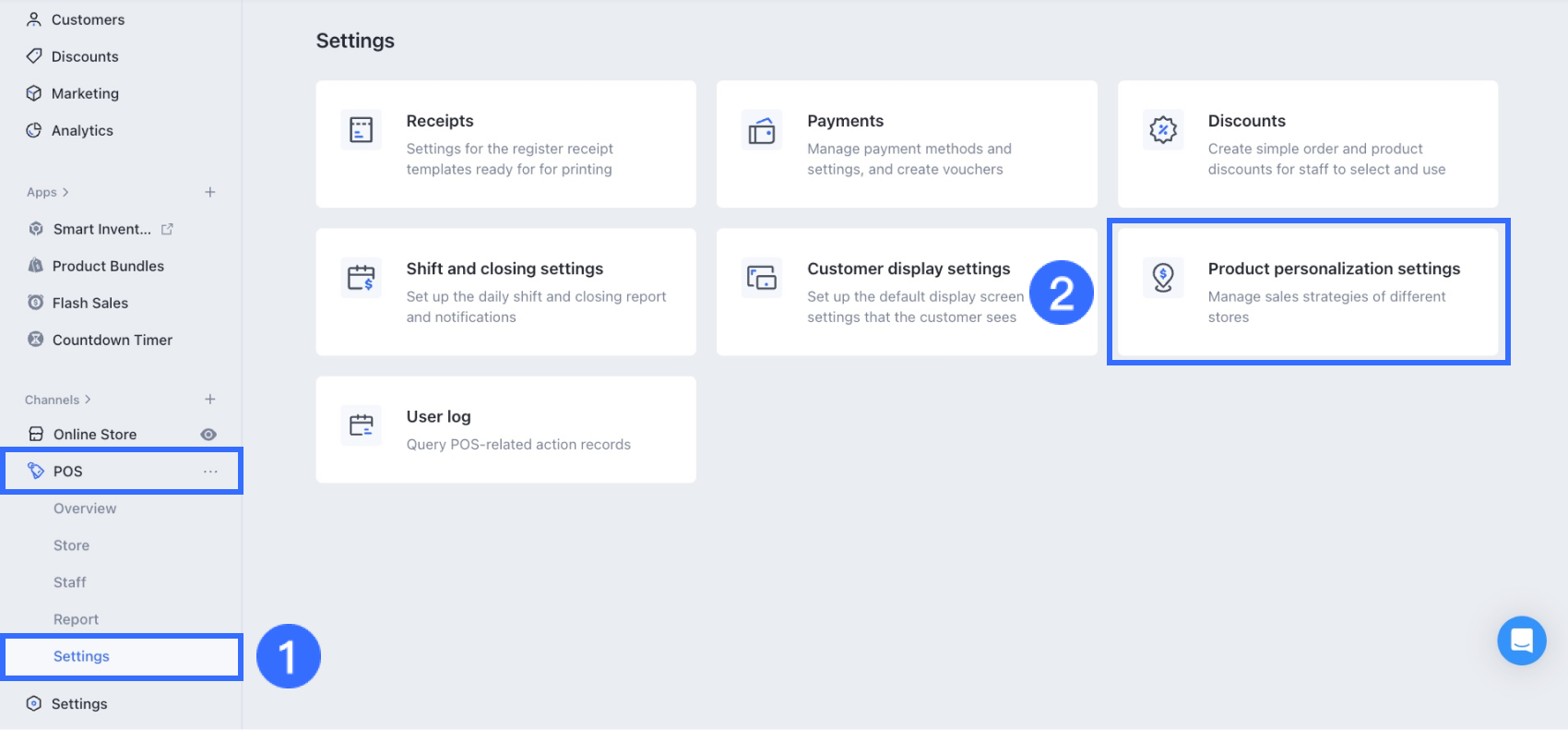Click the Marketing icon in sidebar
Screen dimensions: 1568x730
[x=34, y=93]
